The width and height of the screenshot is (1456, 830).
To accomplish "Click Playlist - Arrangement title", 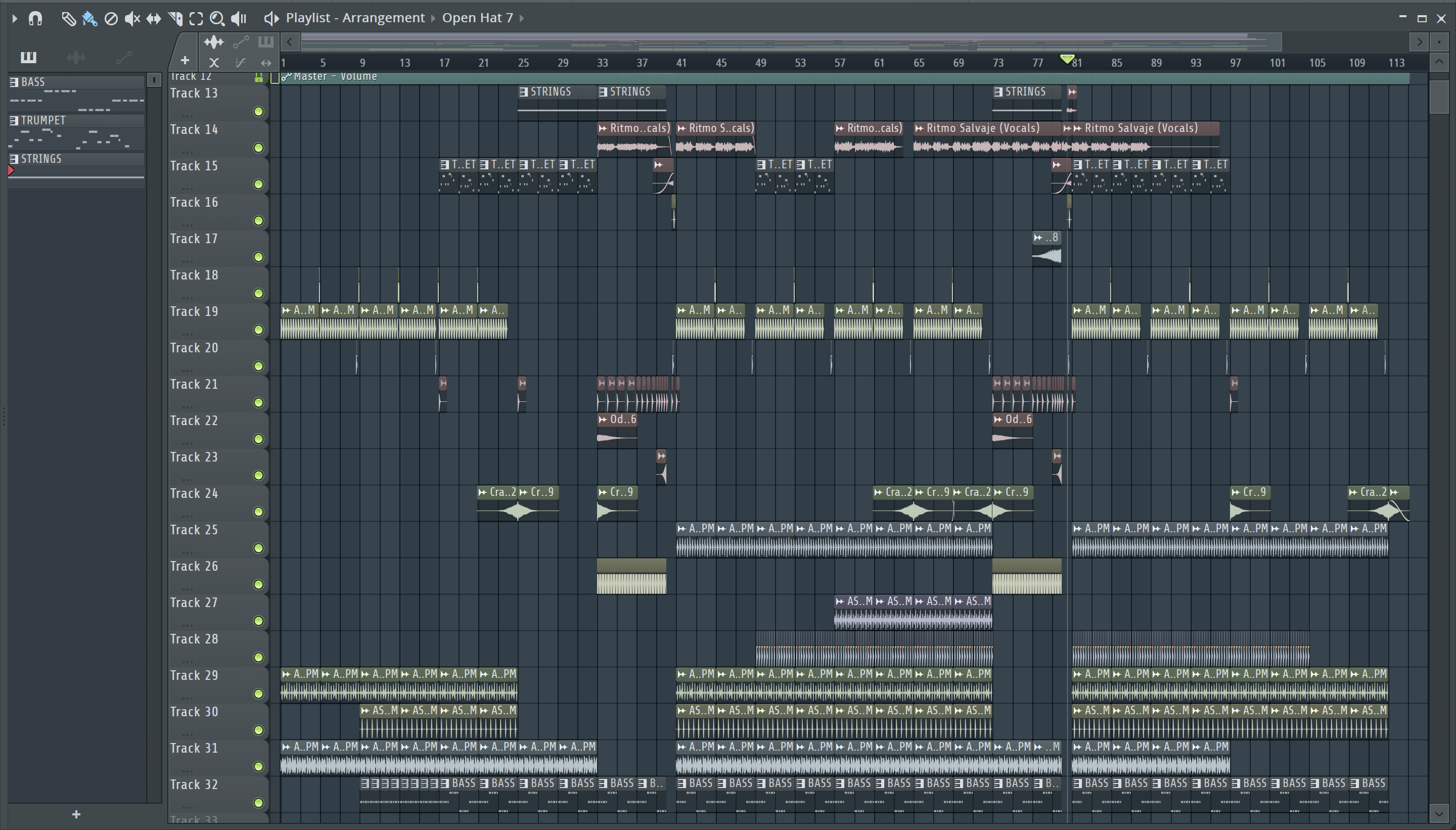I will (355, 18).
